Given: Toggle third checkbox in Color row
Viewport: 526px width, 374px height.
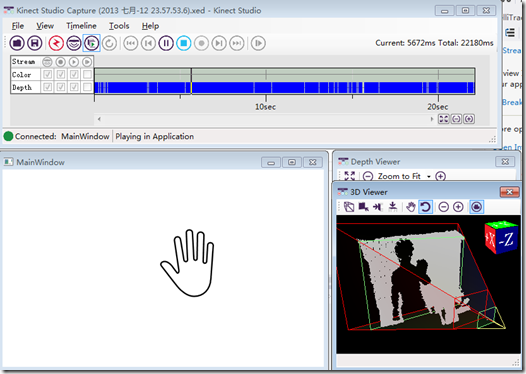Looking at the screenshot, I should click(74, 74).
